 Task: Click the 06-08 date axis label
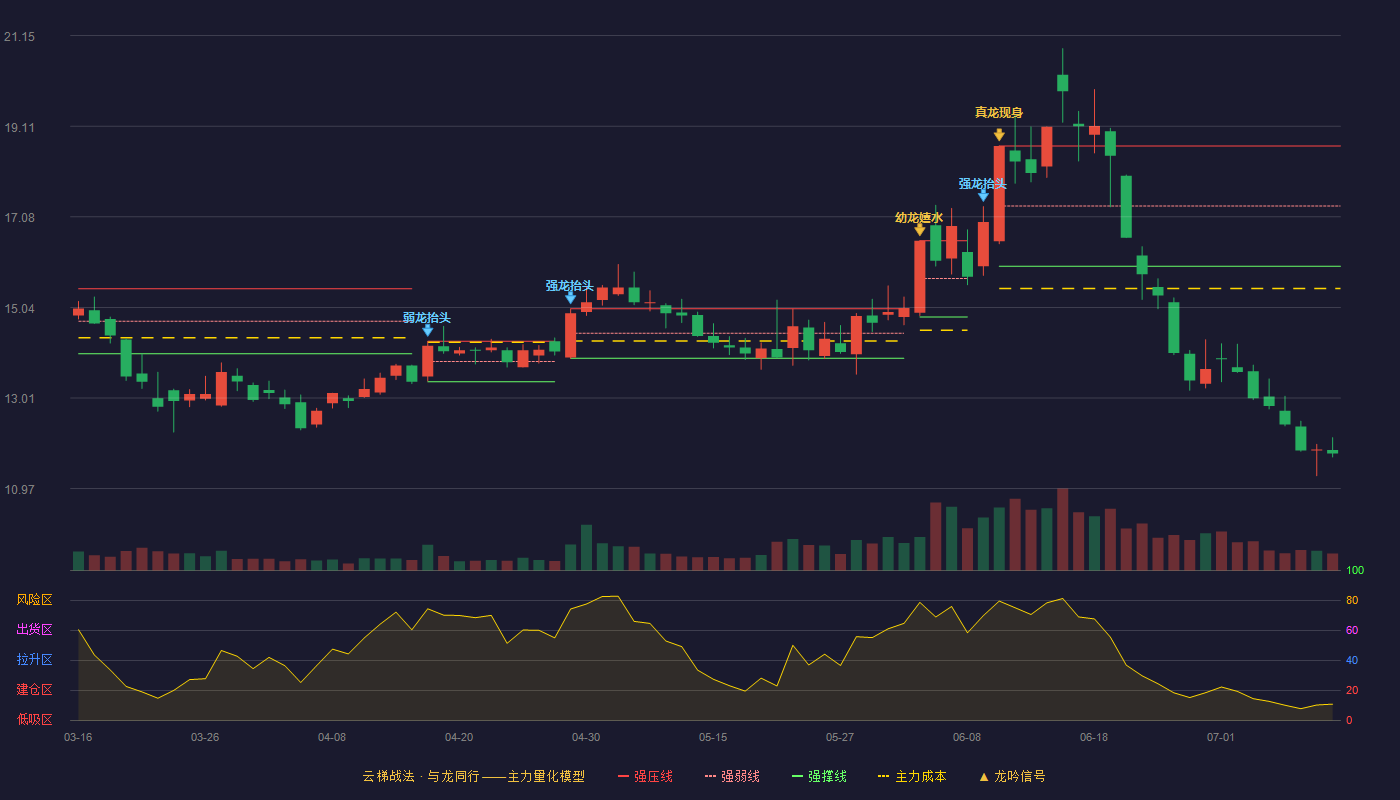click(x=967, y=737)
